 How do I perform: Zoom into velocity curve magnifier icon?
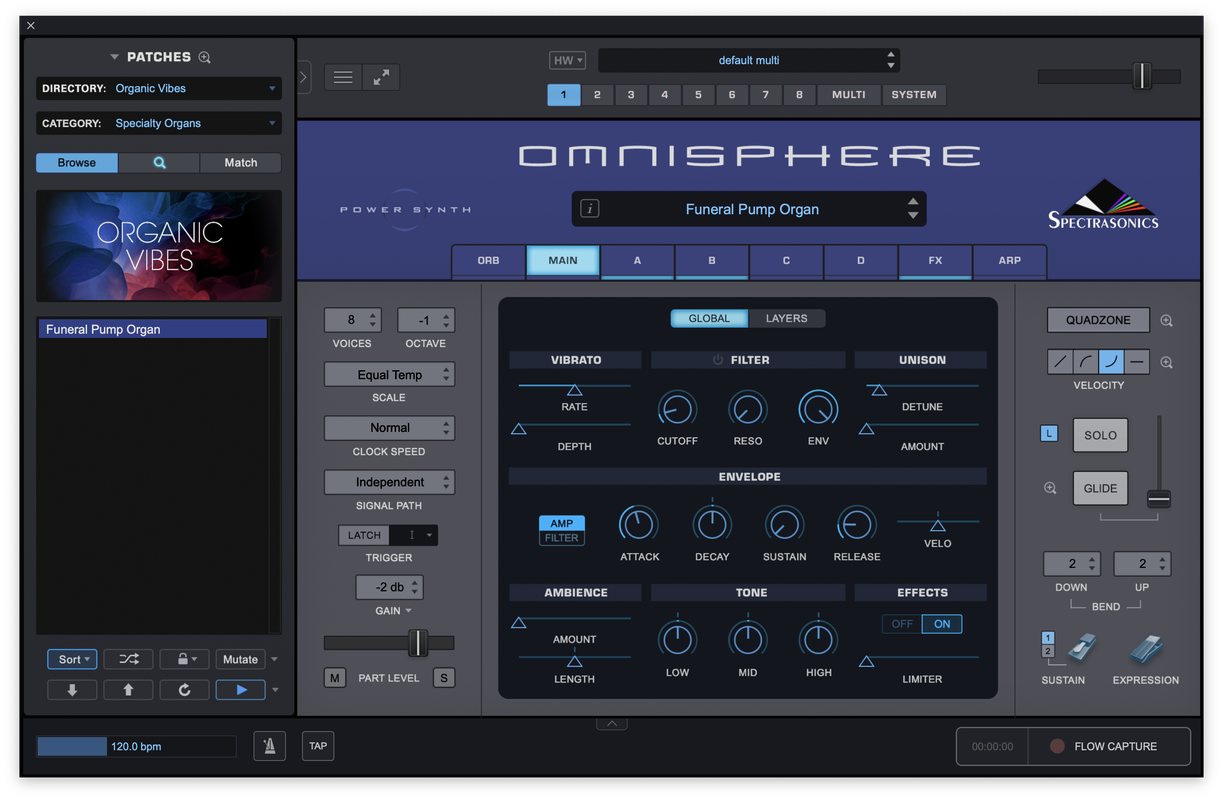(1167, 363)
